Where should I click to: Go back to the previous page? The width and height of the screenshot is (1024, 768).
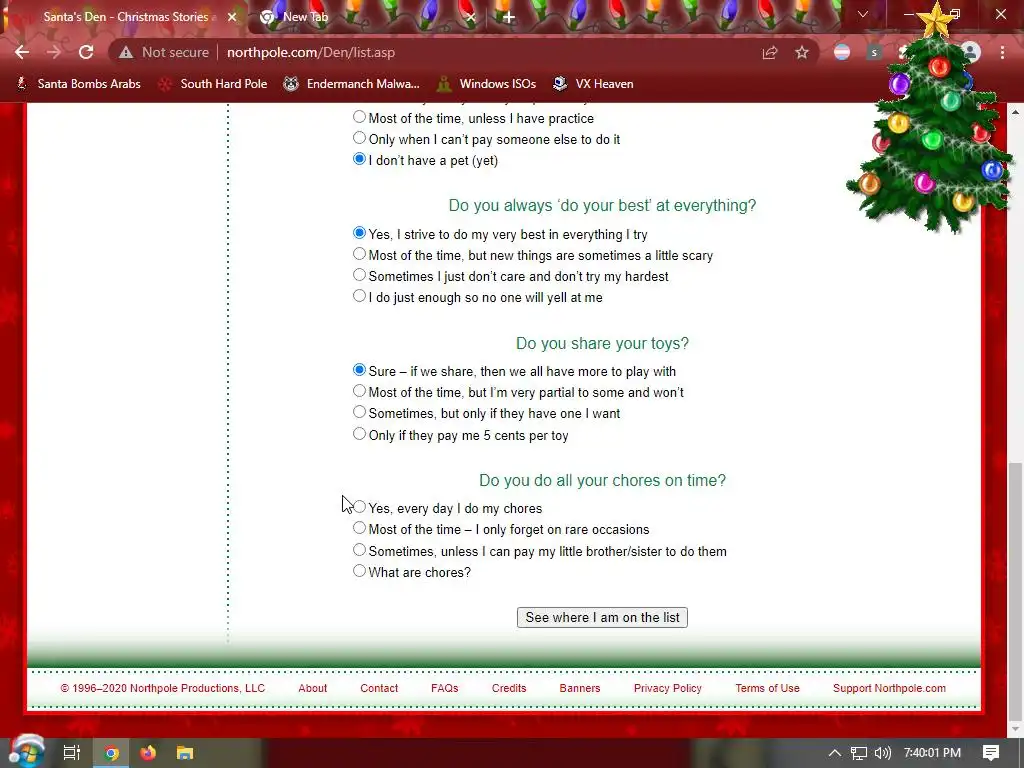coord(22,52)
